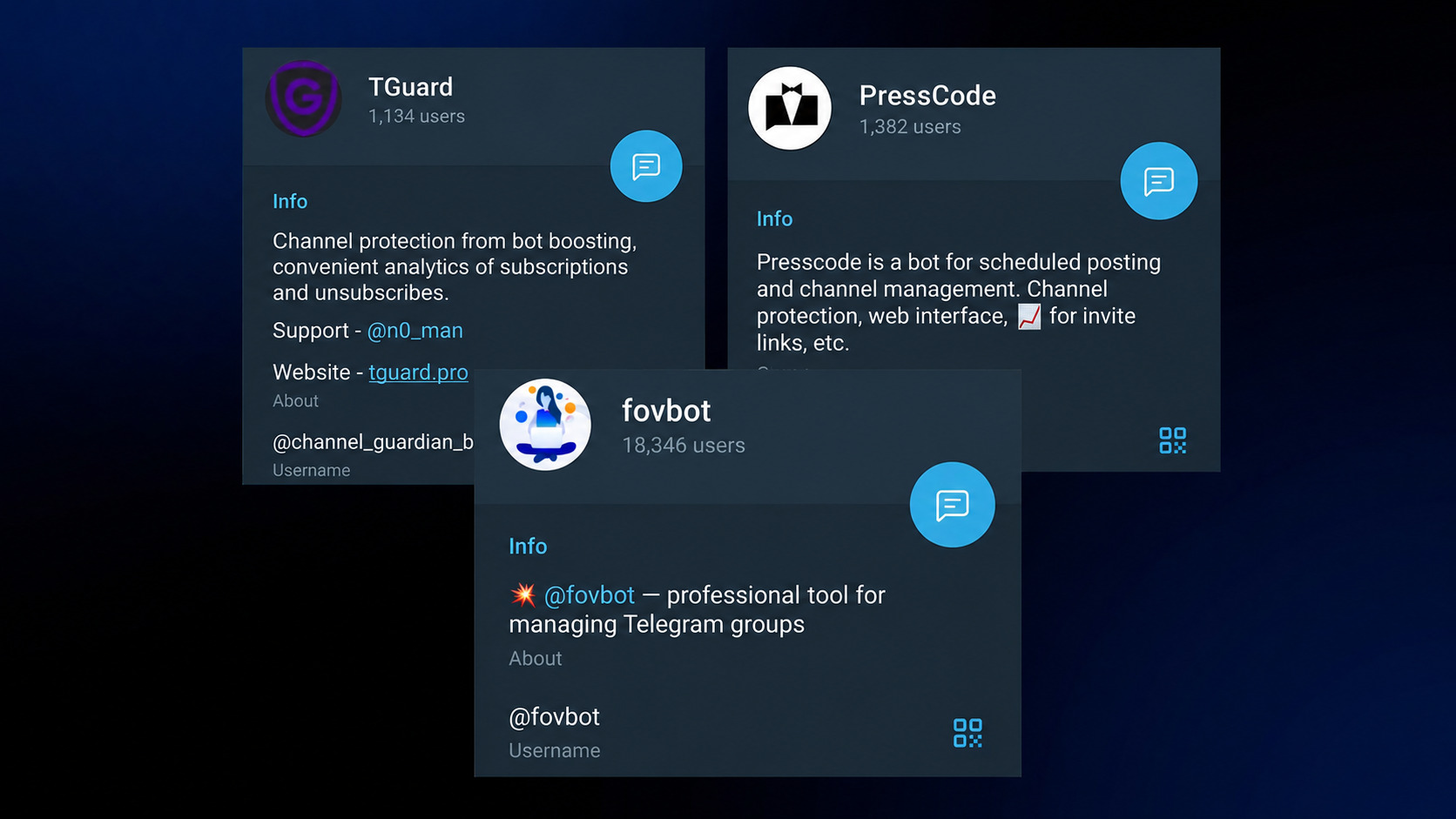Open chat with PressCode bot
Image resolution: width=1456 pixels, height=819 pixels.
(1159, 181)
